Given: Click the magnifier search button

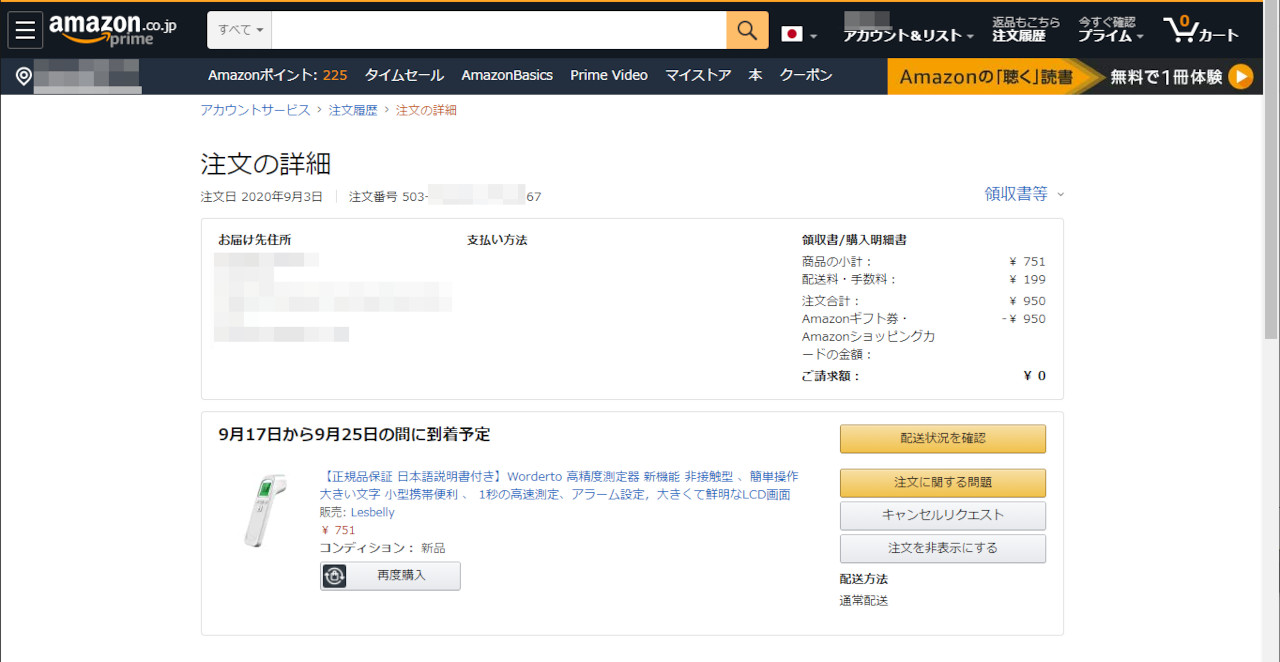Looking at the screenshot, I should coord(747,30).
